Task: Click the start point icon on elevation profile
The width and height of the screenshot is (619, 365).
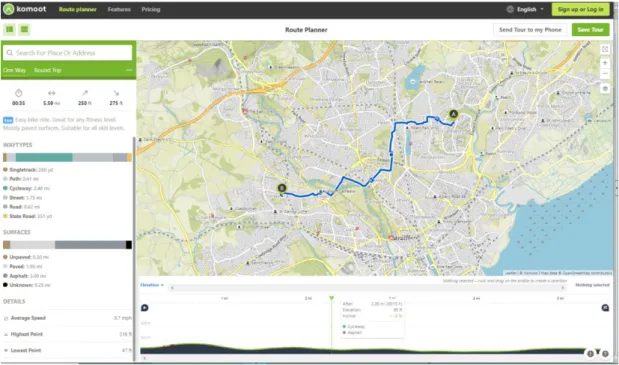Action: coord(144,308)
